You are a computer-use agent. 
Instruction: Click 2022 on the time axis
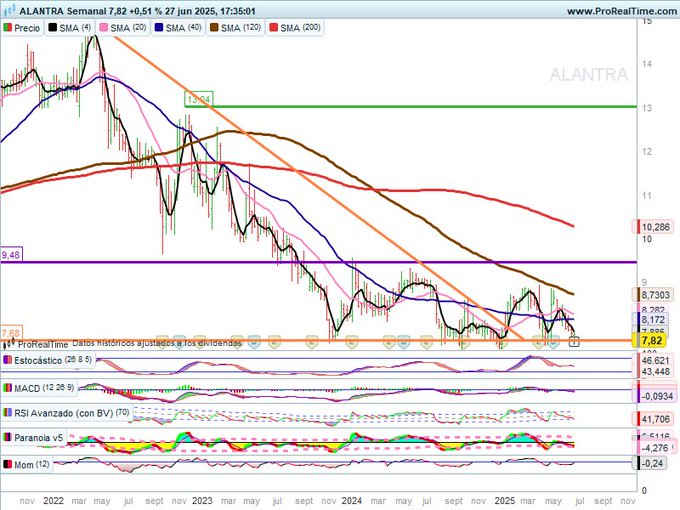[x=54, y=500]
